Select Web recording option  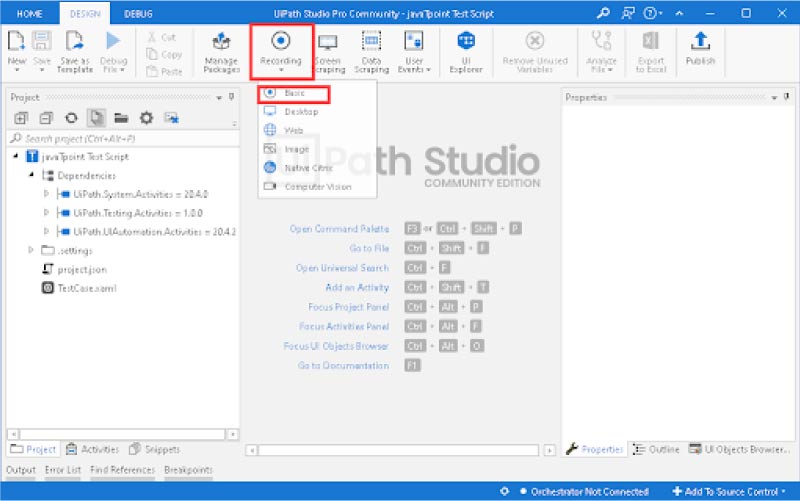(x=317, y=131)
